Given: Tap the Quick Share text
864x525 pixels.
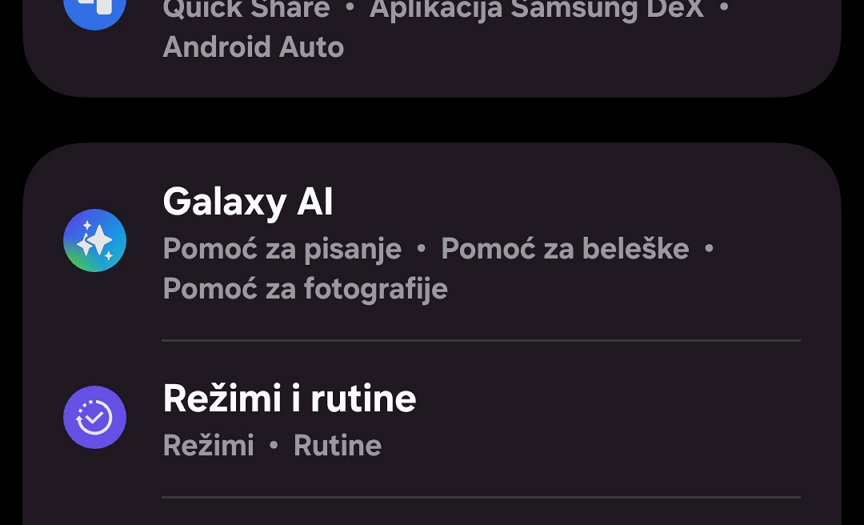Looking at the screenshot, I should click(246, 10).
